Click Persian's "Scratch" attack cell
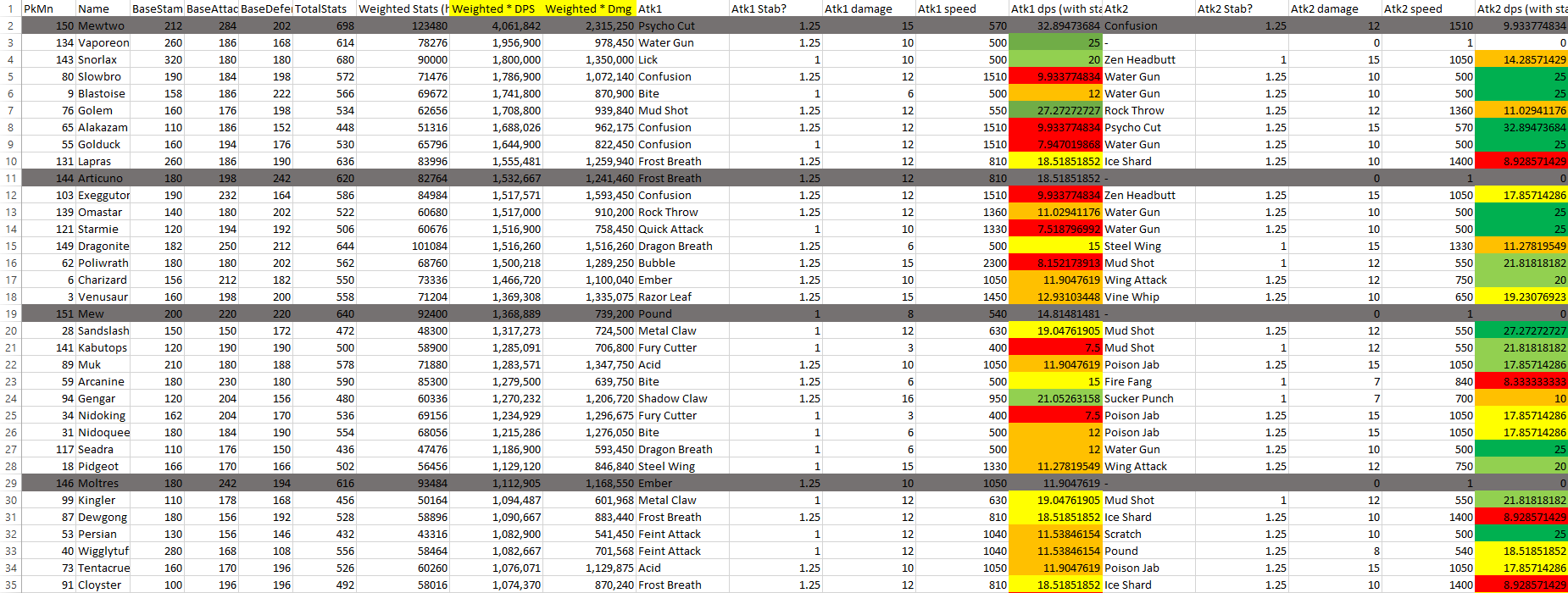Viewport: 1568px width, 593px height. [1148, 534]
